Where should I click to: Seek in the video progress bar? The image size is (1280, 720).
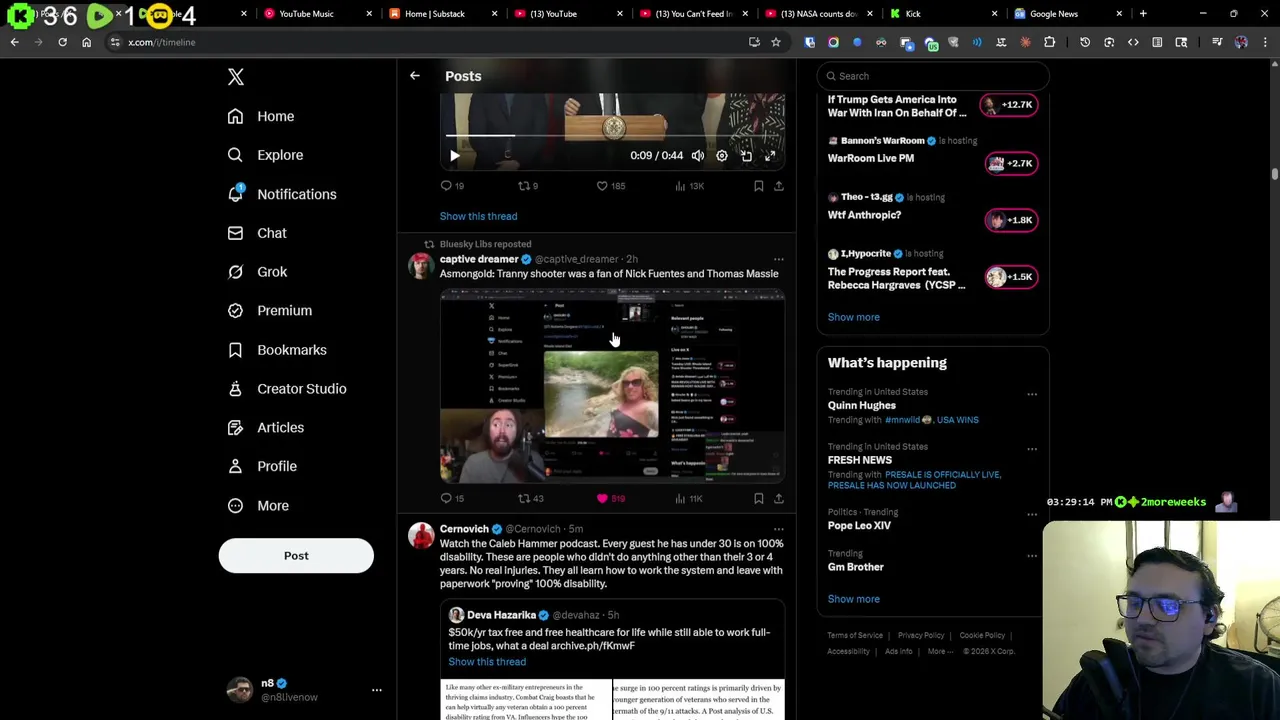[x=612, y=135]
